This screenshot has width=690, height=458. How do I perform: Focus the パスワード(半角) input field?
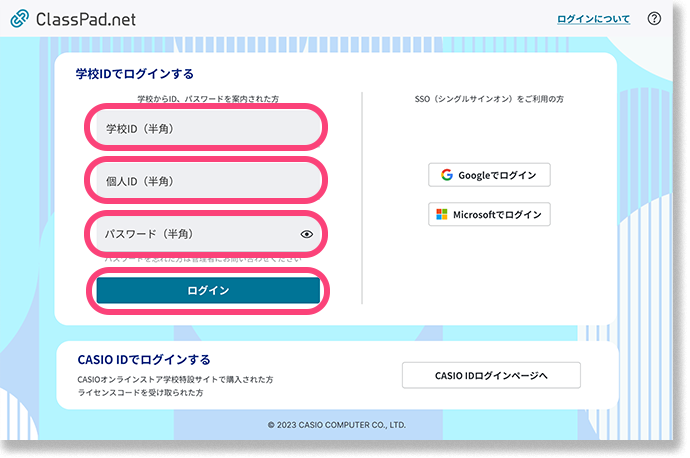click(208, 234)
